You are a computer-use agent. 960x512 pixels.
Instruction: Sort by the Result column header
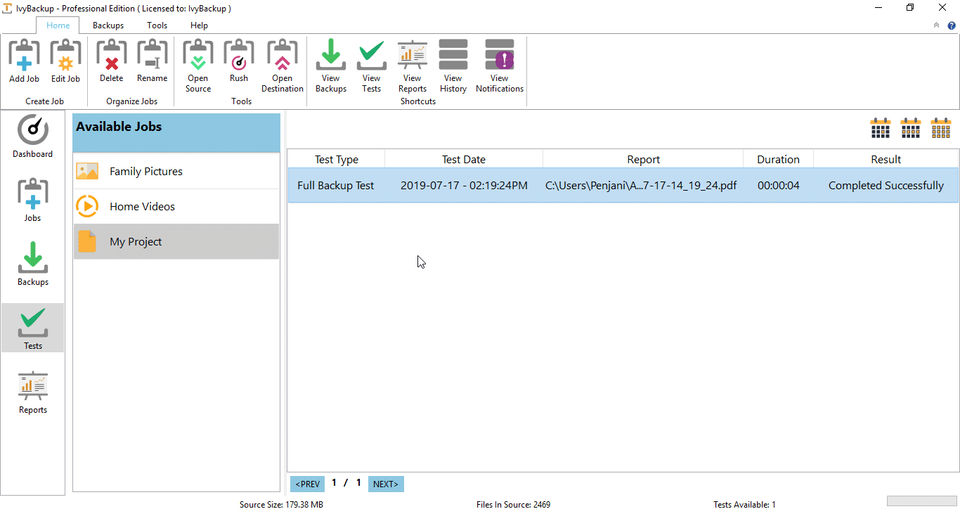pyautogui.click(x=886, y=159)
